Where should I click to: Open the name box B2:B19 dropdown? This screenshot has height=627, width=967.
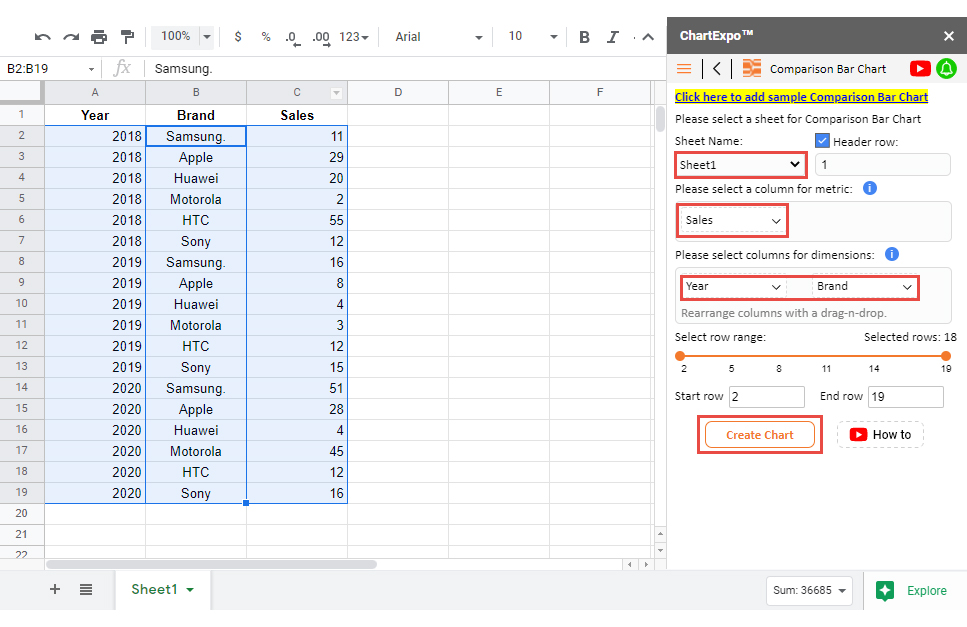tap(91, 69)
